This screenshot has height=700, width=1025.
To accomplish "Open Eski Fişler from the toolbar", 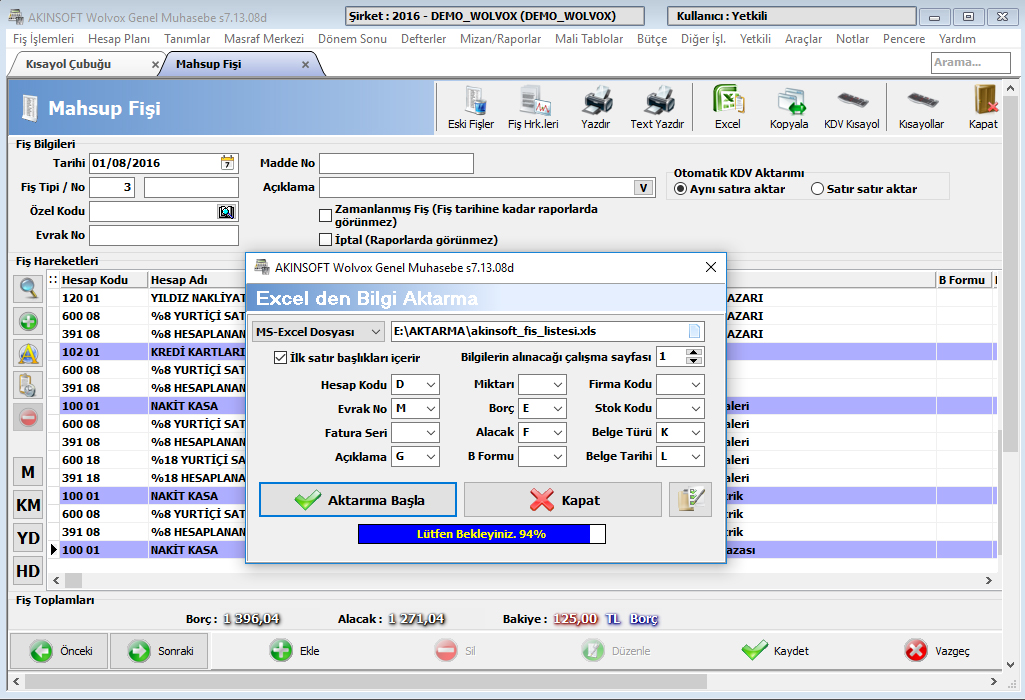I will pos(471,108).
